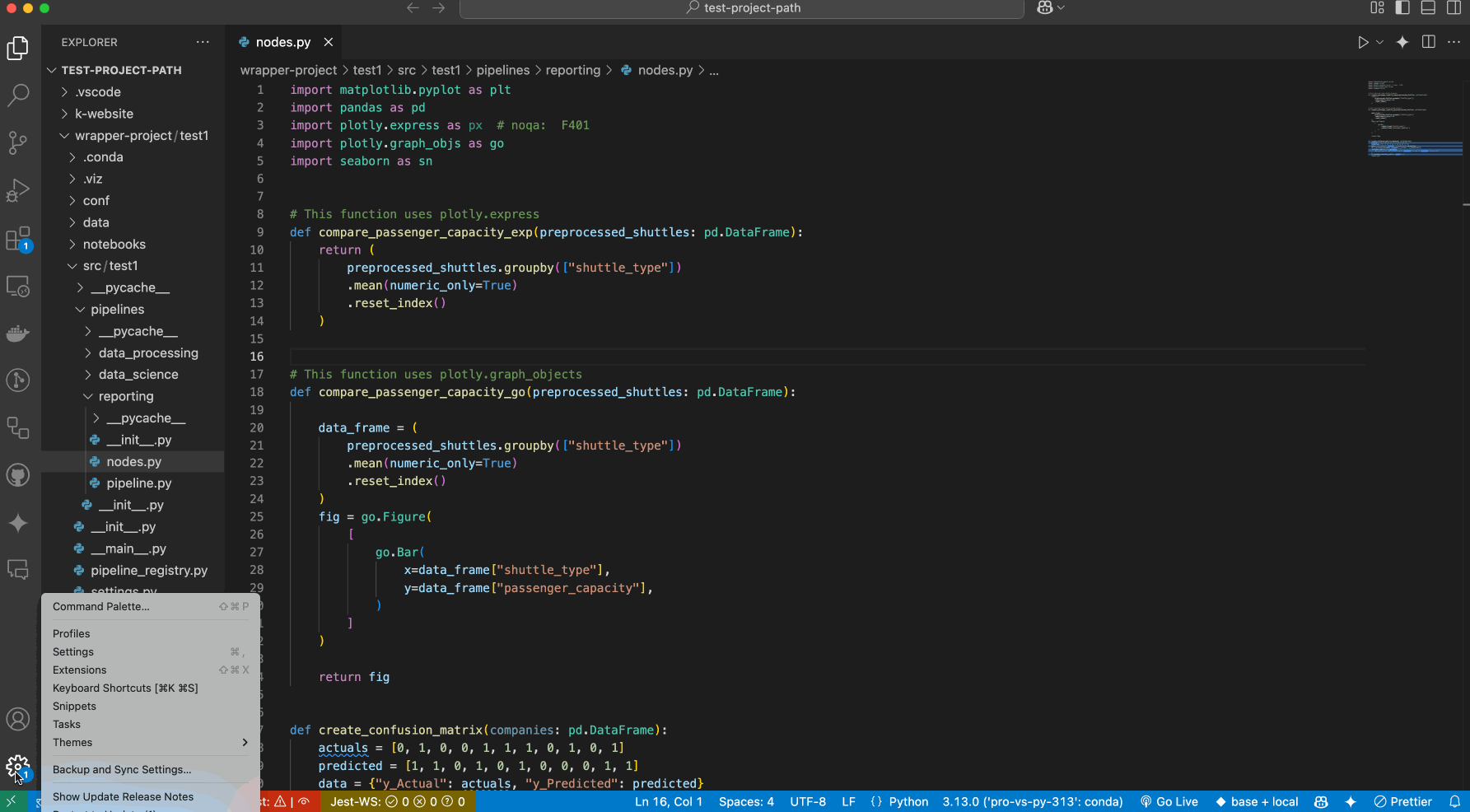Click the Ln 16, Col 1 indicator
Screen dimensions: 1470x812
tap(668, 801)
